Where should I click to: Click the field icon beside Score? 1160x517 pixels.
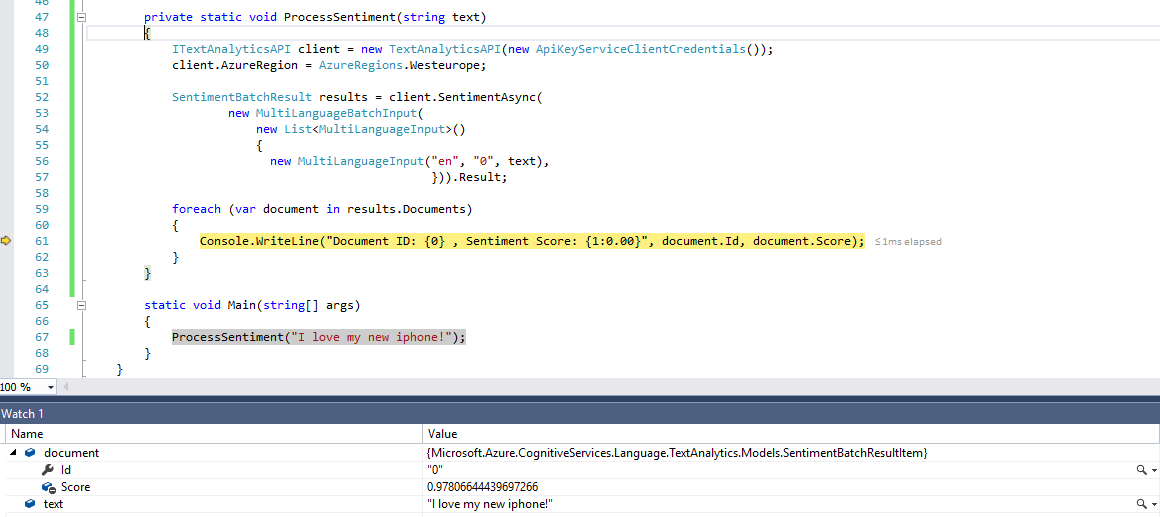point(49,487)
